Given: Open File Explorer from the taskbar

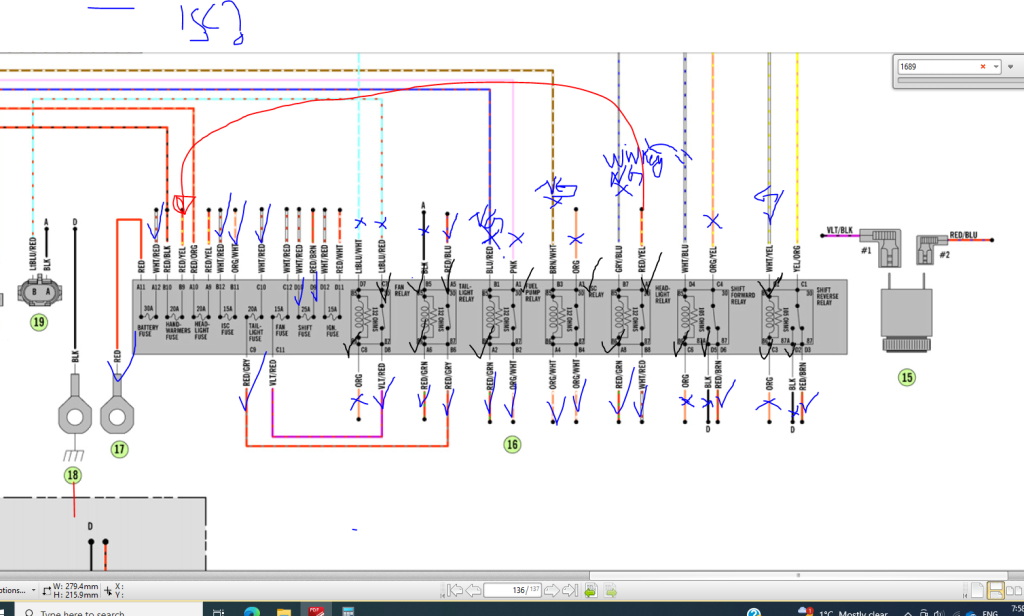Looking at the screenshot, I should tap(283, 610).
